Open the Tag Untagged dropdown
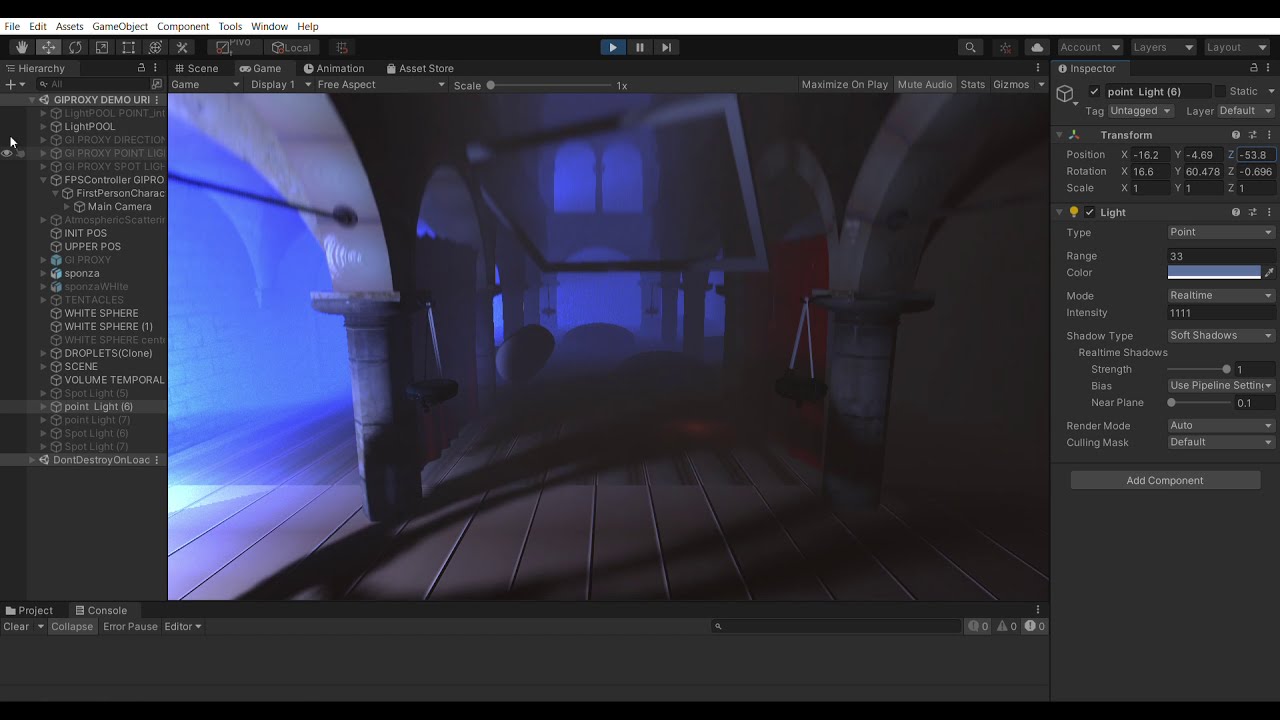 tap(1140, 111)
